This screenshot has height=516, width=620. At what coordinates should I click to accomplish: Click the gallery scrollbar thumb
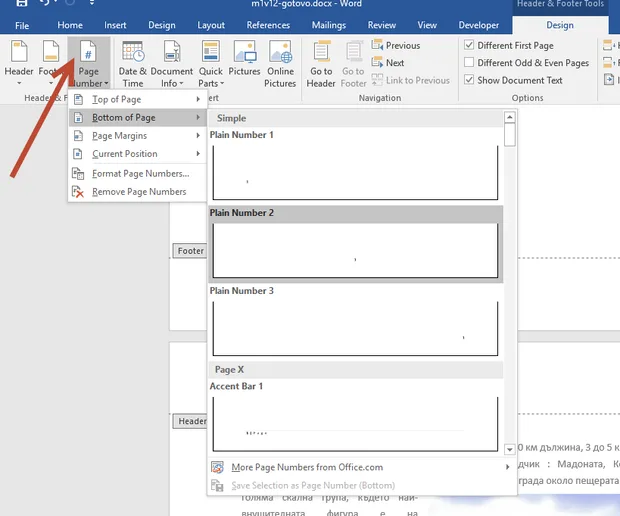coord(510,134)
